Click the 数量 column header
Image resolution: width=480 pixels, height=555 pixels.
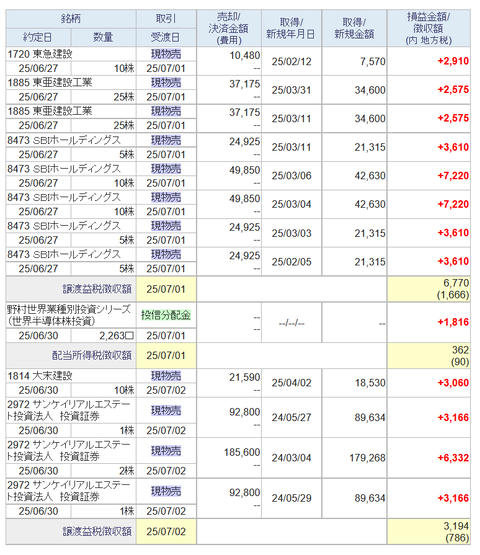(103, 37)
